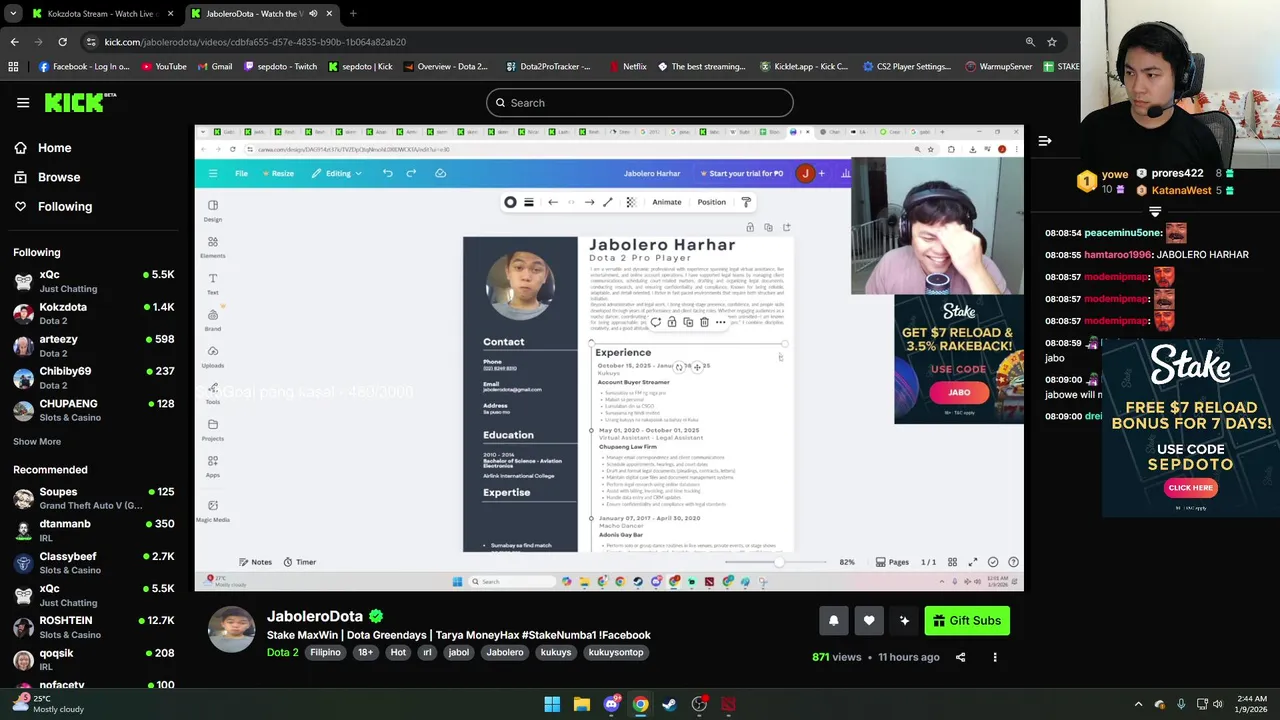Image resolution: width=1280 pixels, height=720 pixels.
Task: Open the clock and date panel
Action: 1251,705
